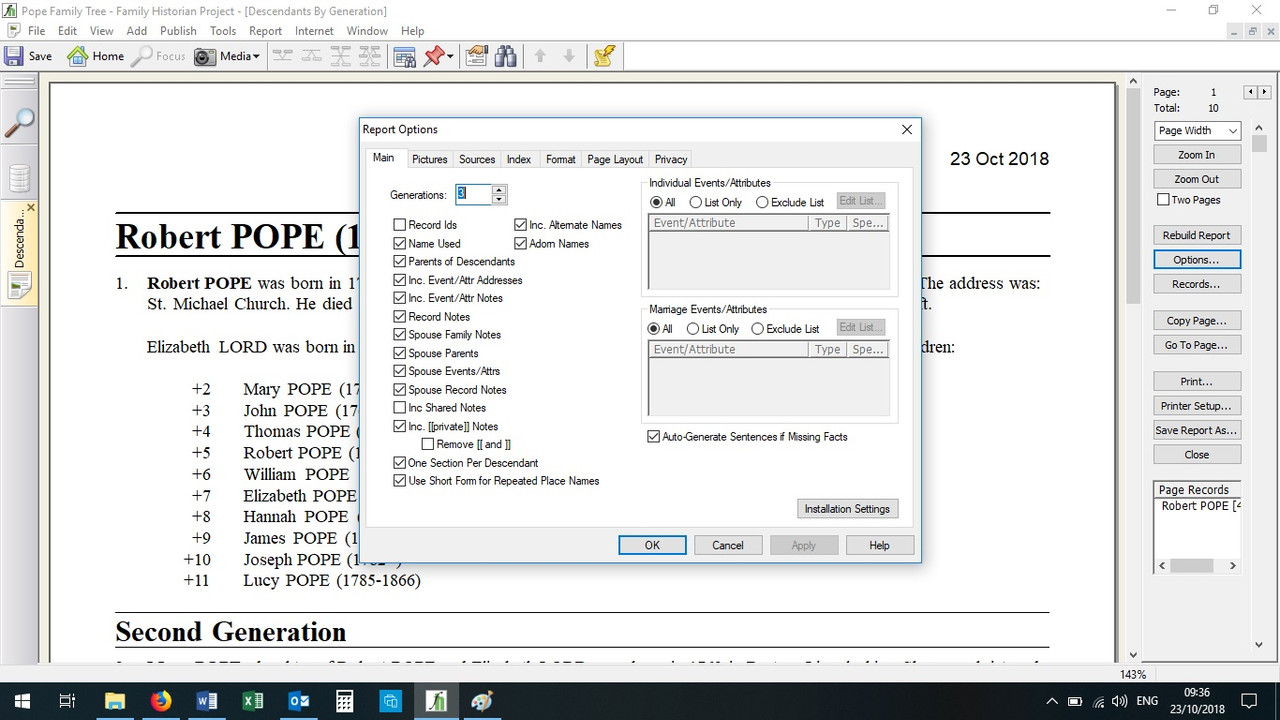Toggle Name Used checkbox

400,243
